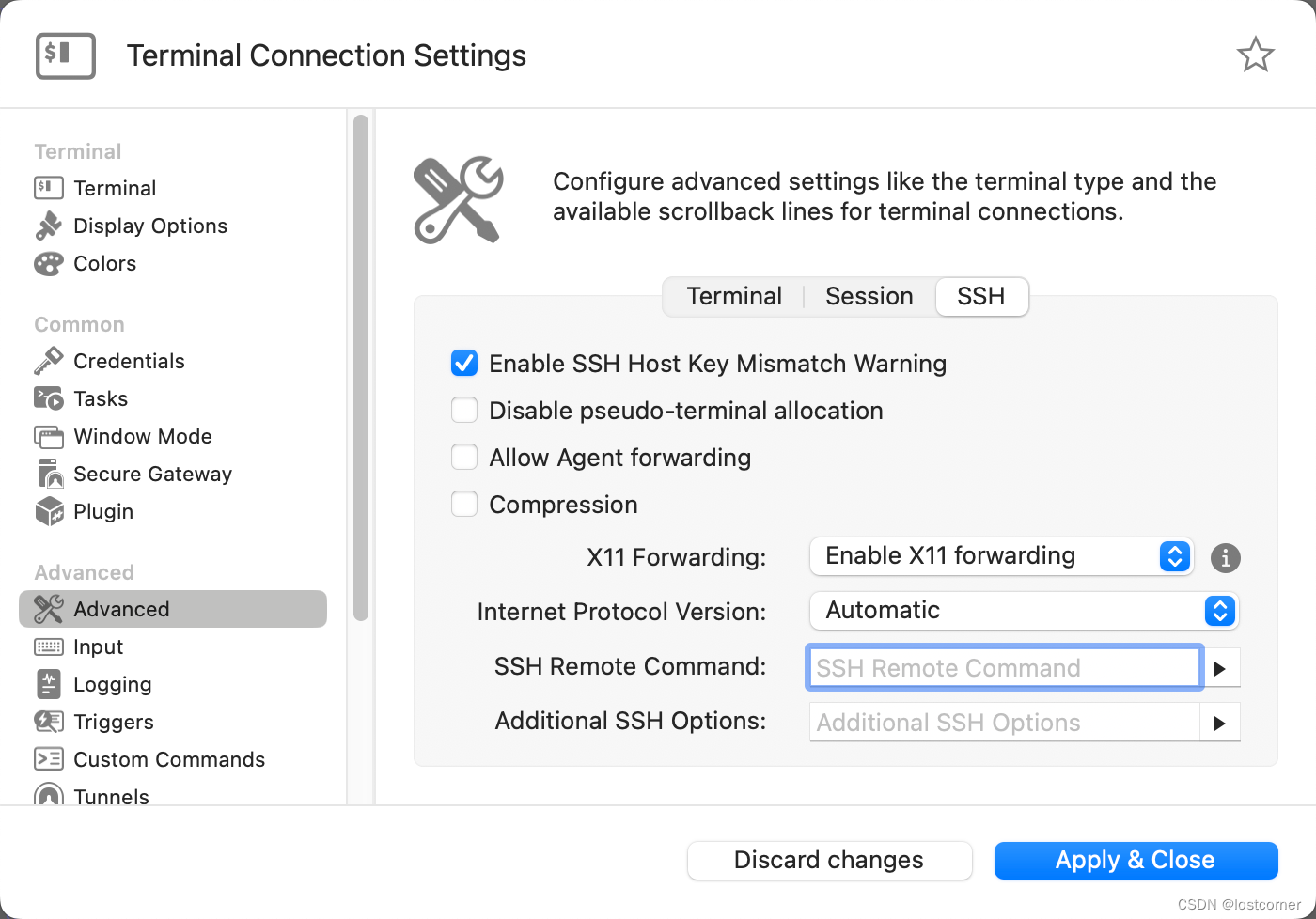
Task: Check the Compression checkbox
Action: (464, 504)
